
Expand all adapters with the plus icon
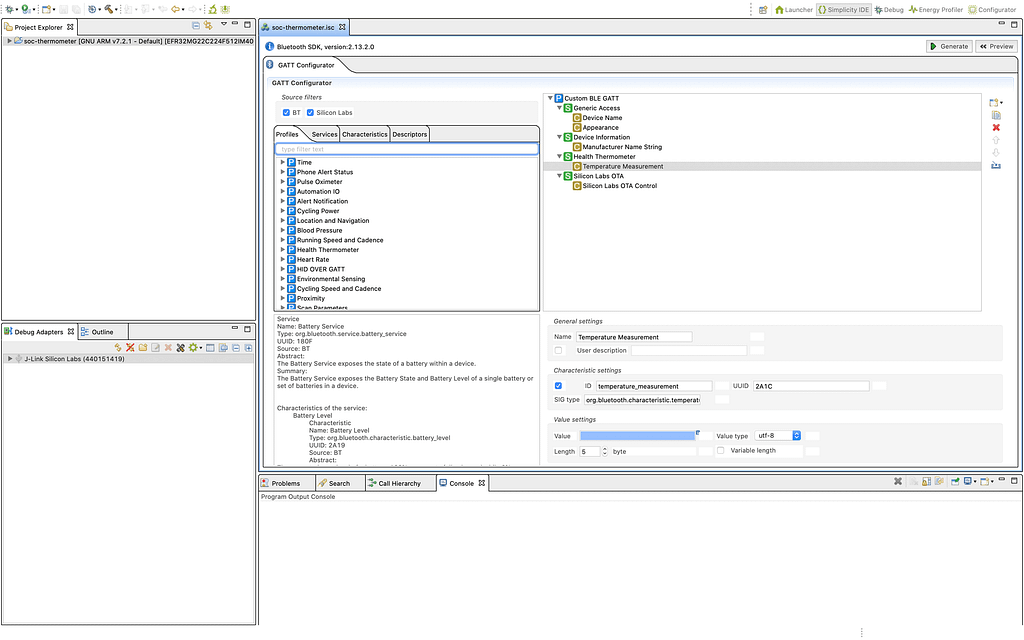249,347
